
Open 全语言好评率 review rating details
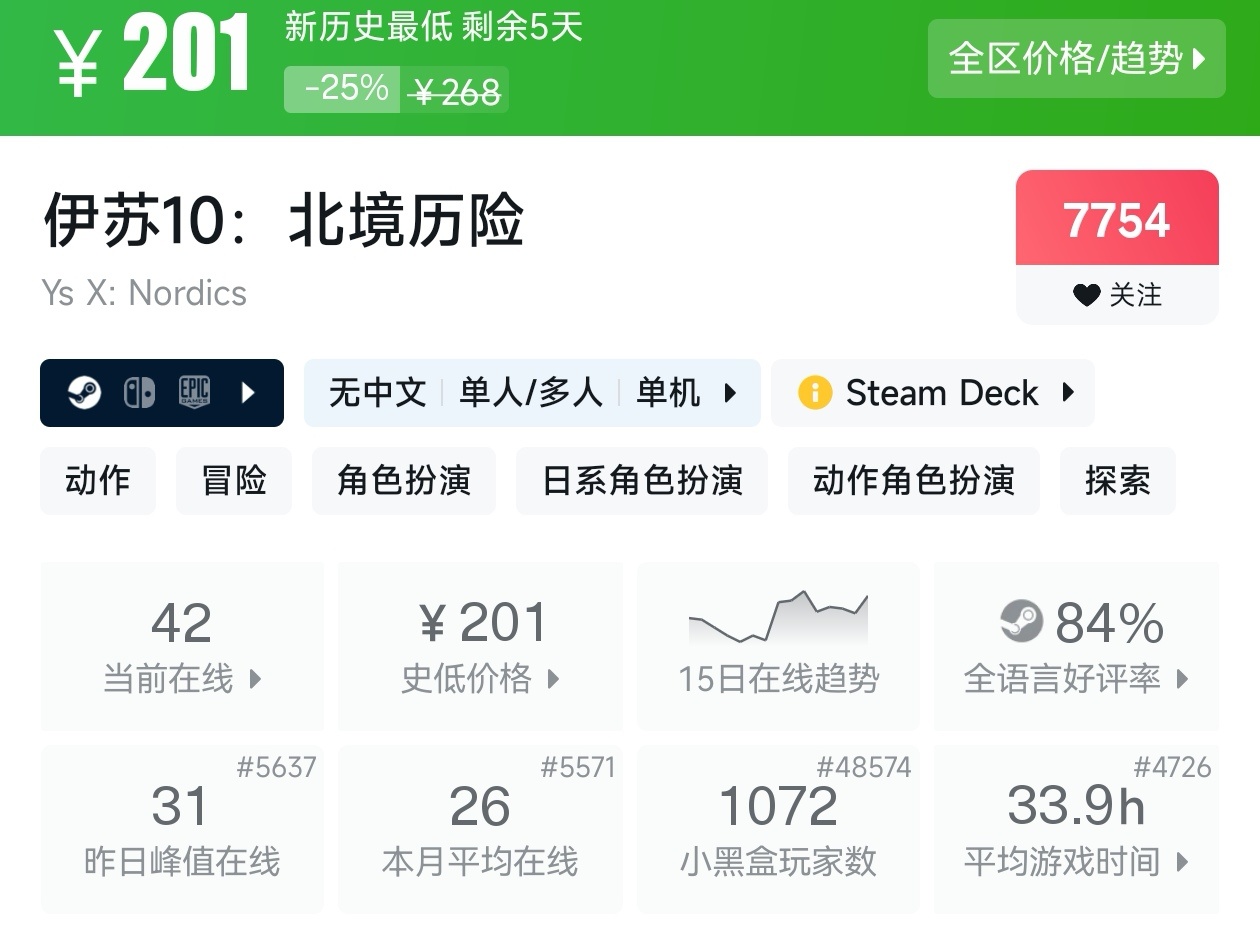pyautogui.click(x=1076, y=679)
